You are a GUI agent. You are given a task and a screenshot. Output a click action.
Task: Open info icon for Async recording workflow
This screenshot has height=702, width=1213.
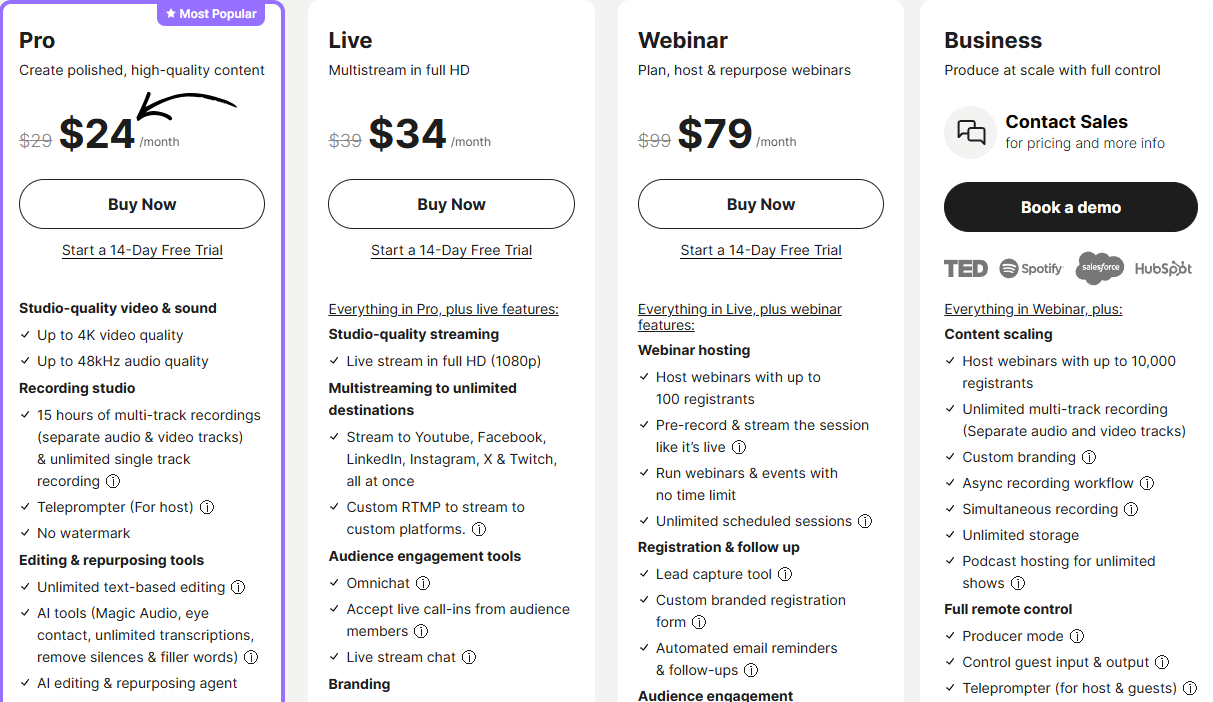click(1147, 483)
